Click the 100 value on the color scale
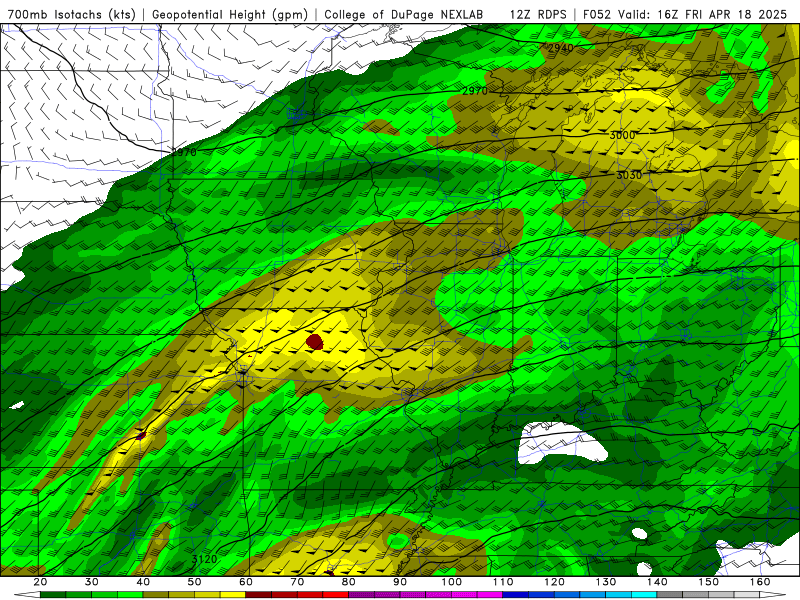Viewport: 800px width, 600px height. (x=452, y=582)
